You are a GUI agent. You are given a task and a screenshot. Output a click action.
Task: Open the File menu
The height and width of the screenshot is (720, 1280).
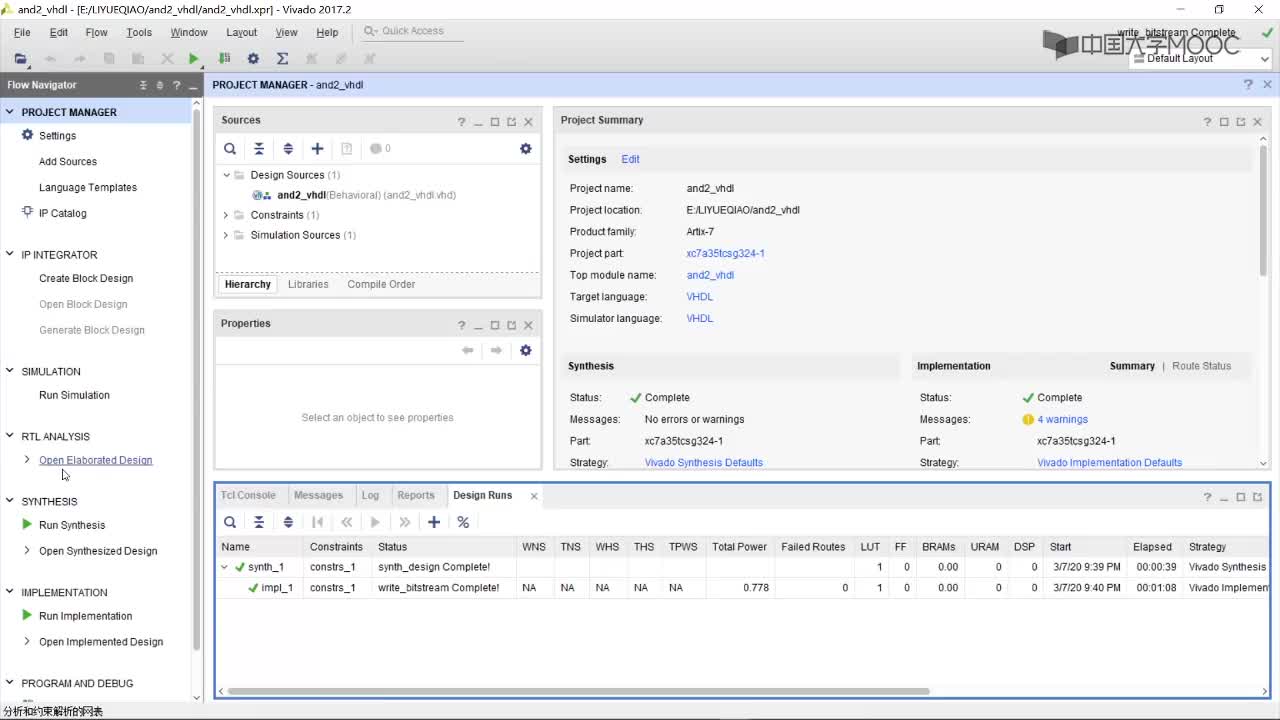click(22, 32)
